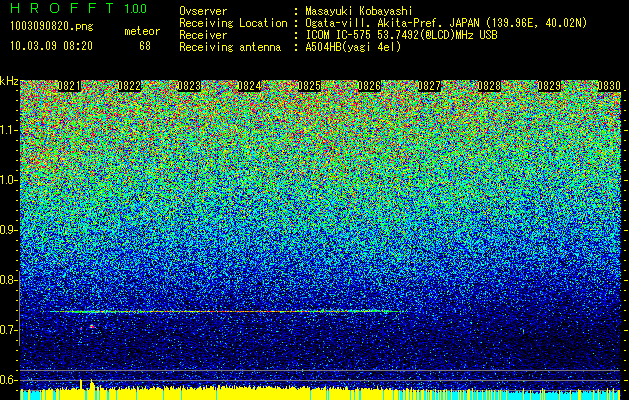Click the A504HB(yagi 4el) antenna text
The width and height of the screenshot is (629, 400).
[353, 47]
